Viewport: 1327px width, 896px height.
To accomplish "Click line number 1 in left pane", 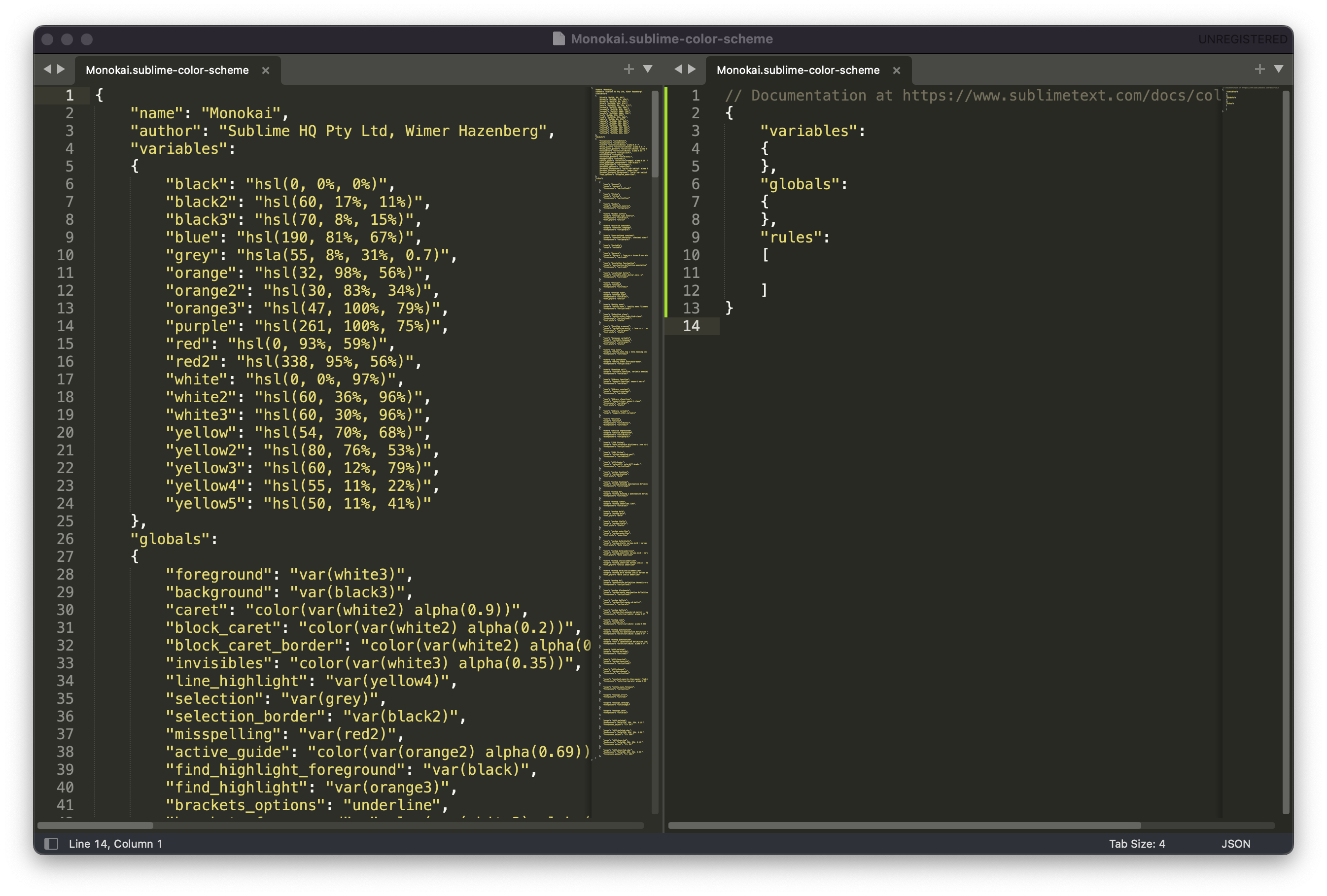I will (x=69, y=96).
